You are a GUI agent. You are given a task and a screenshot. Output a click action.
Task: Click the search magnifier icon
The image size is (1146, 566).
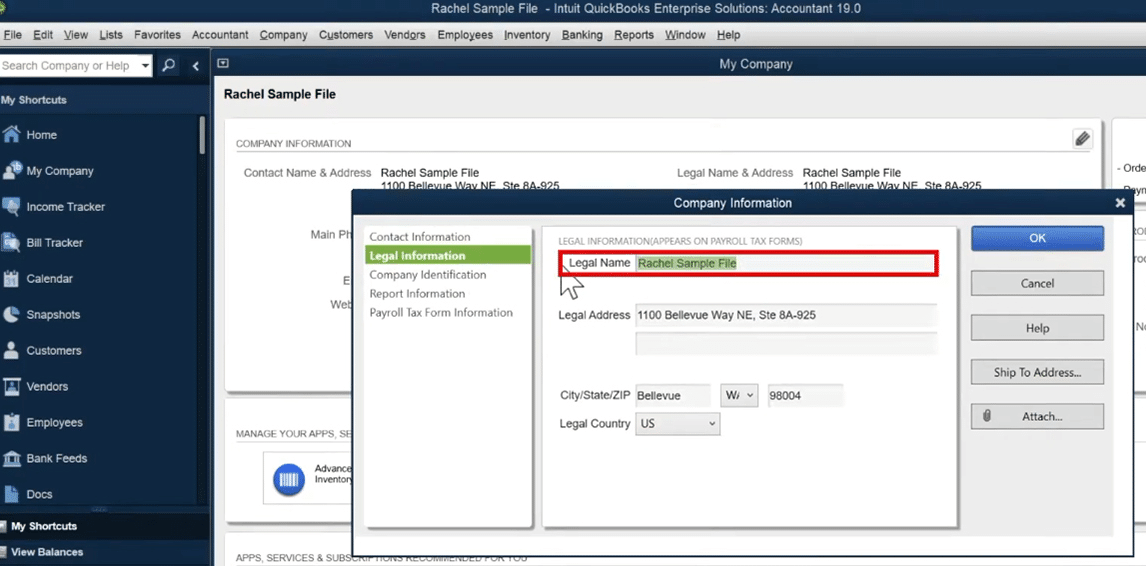point(169,65)
